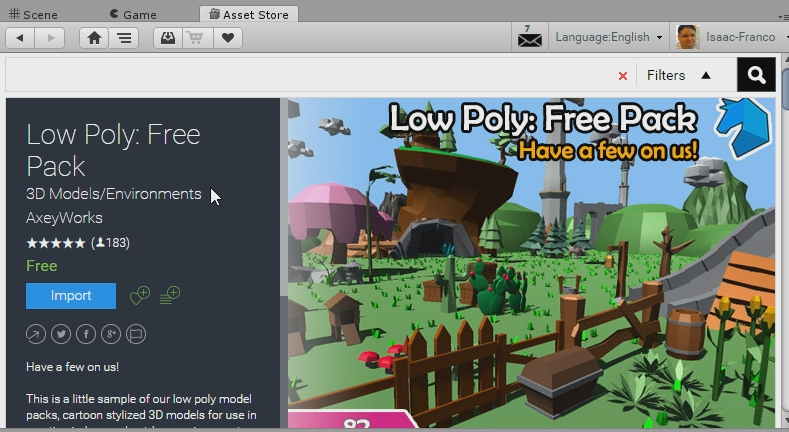This screenshot has height=432, width=789.
Task: Open the download manager icon
Action: (168, 38)
